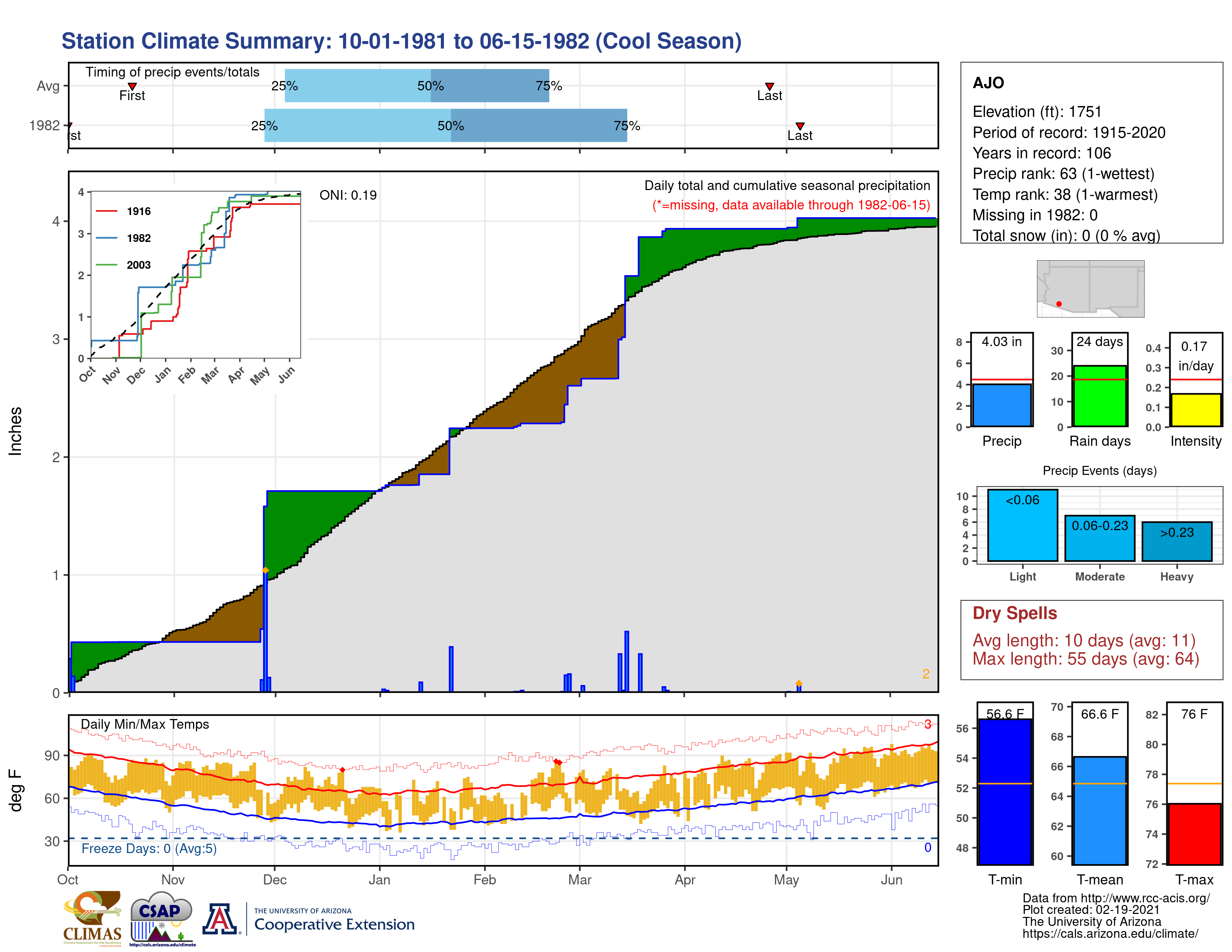
Task: Click the dark blue T-min bar
Action: [x=1005, y=792]
